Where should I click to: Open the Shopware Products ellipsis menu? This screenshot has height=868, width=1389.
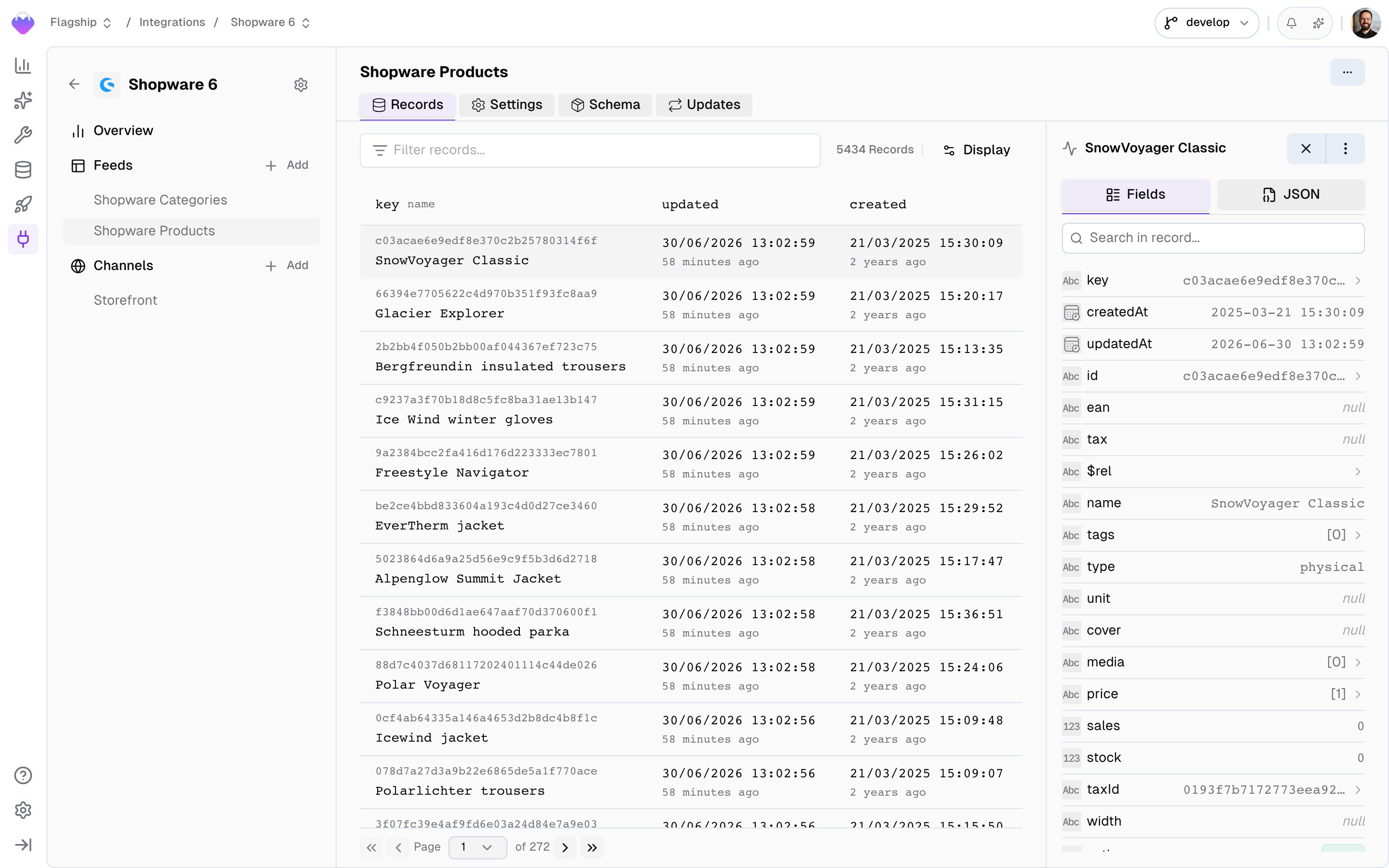(1347, 72)
